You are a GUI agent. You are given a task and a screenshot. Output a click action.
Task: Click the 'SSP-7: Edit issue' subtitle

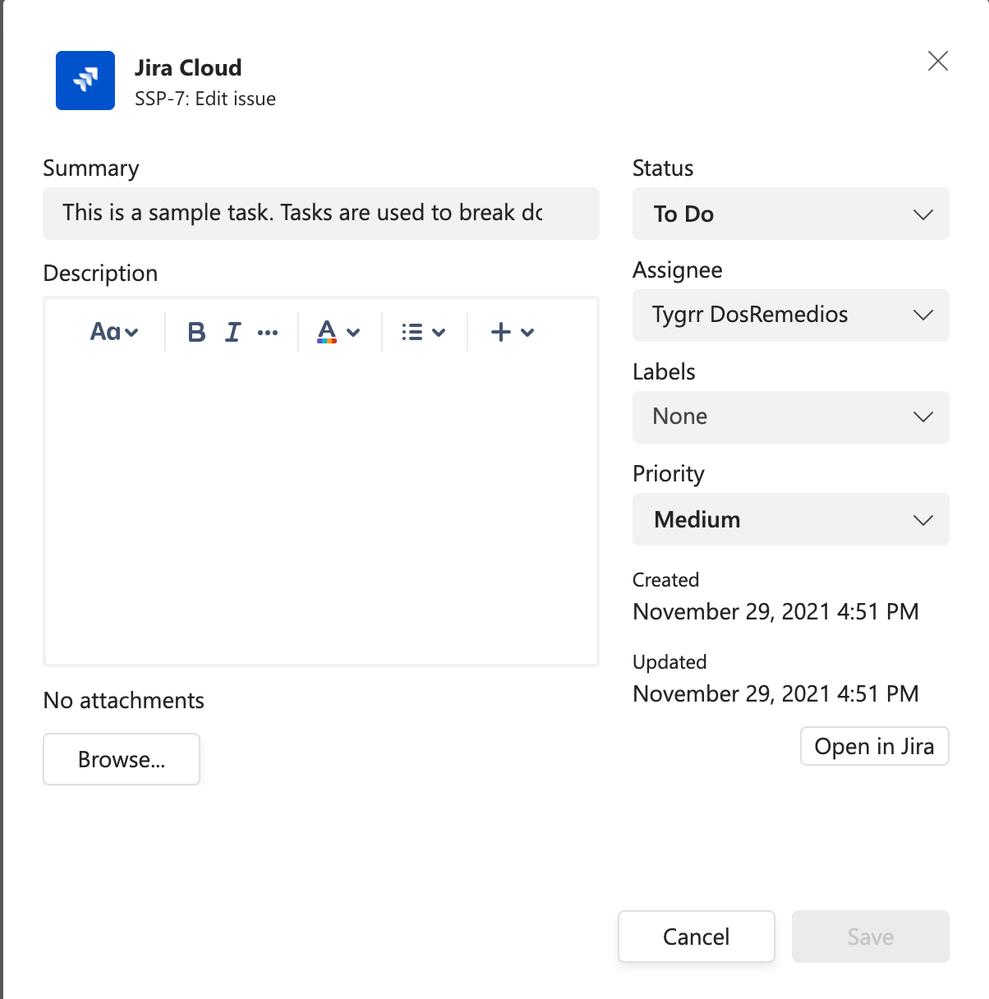point(205,99)
